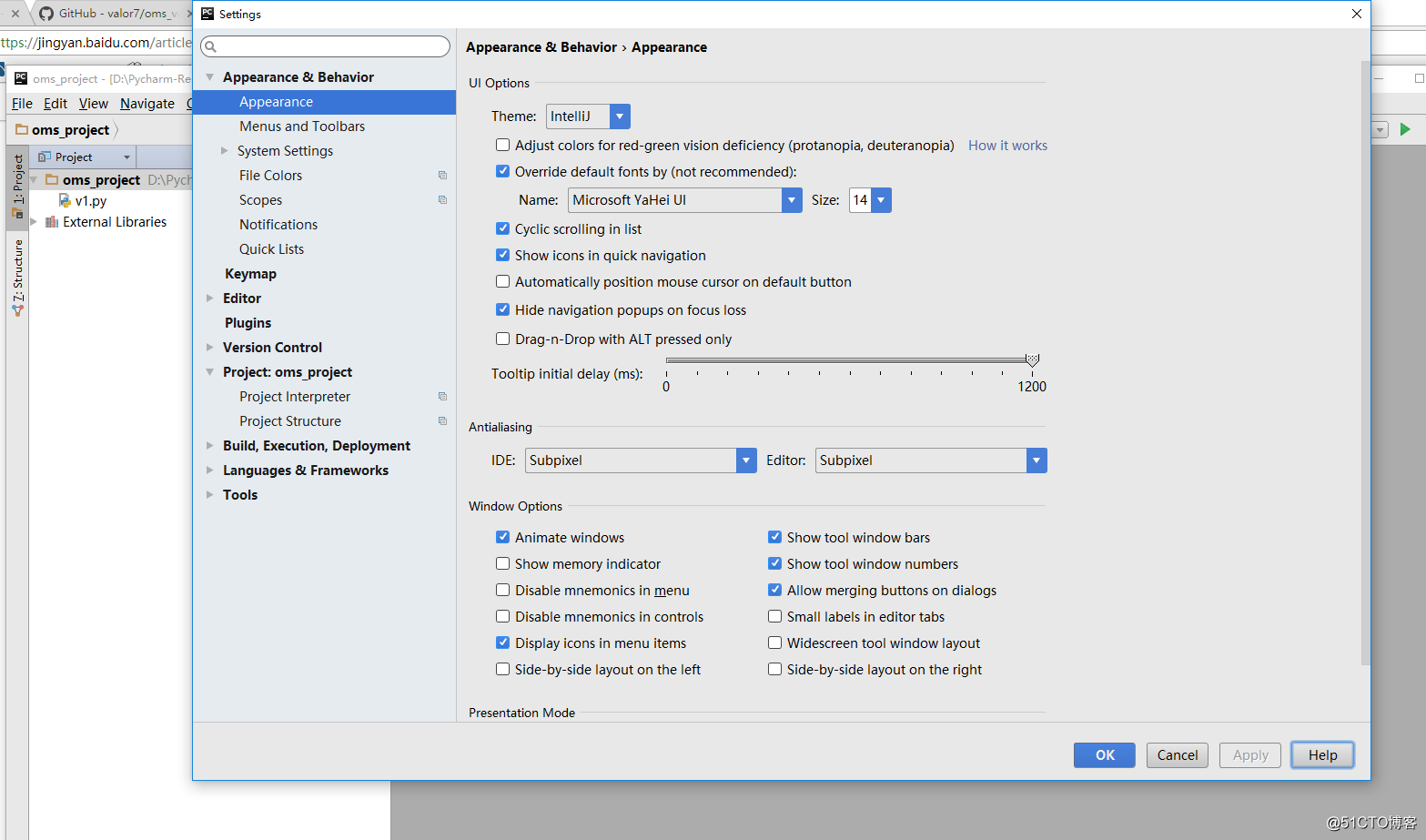
Task: Select v1.py in the project tree
Action: 91,201
